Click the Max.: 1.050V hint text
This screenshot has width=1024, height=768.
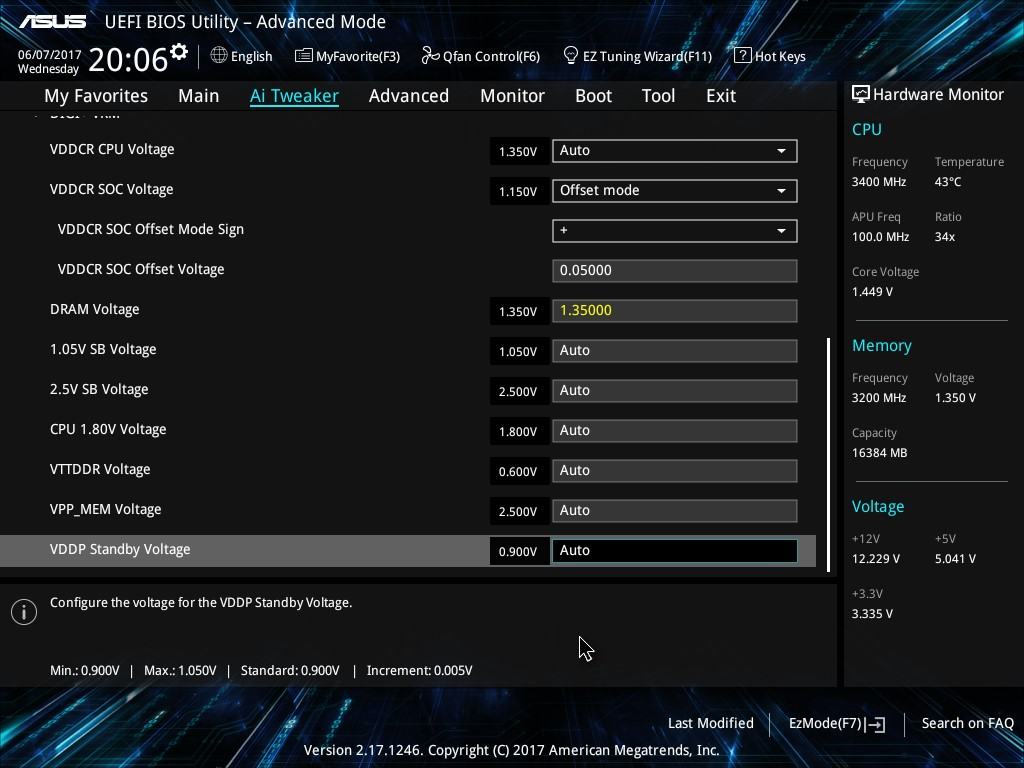coord(180,671)
